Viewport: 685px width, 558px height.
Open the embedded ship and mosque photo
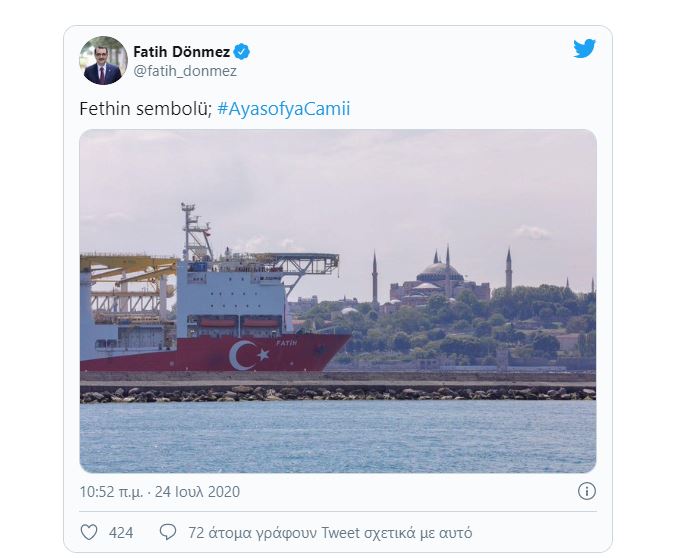(338, 301)
